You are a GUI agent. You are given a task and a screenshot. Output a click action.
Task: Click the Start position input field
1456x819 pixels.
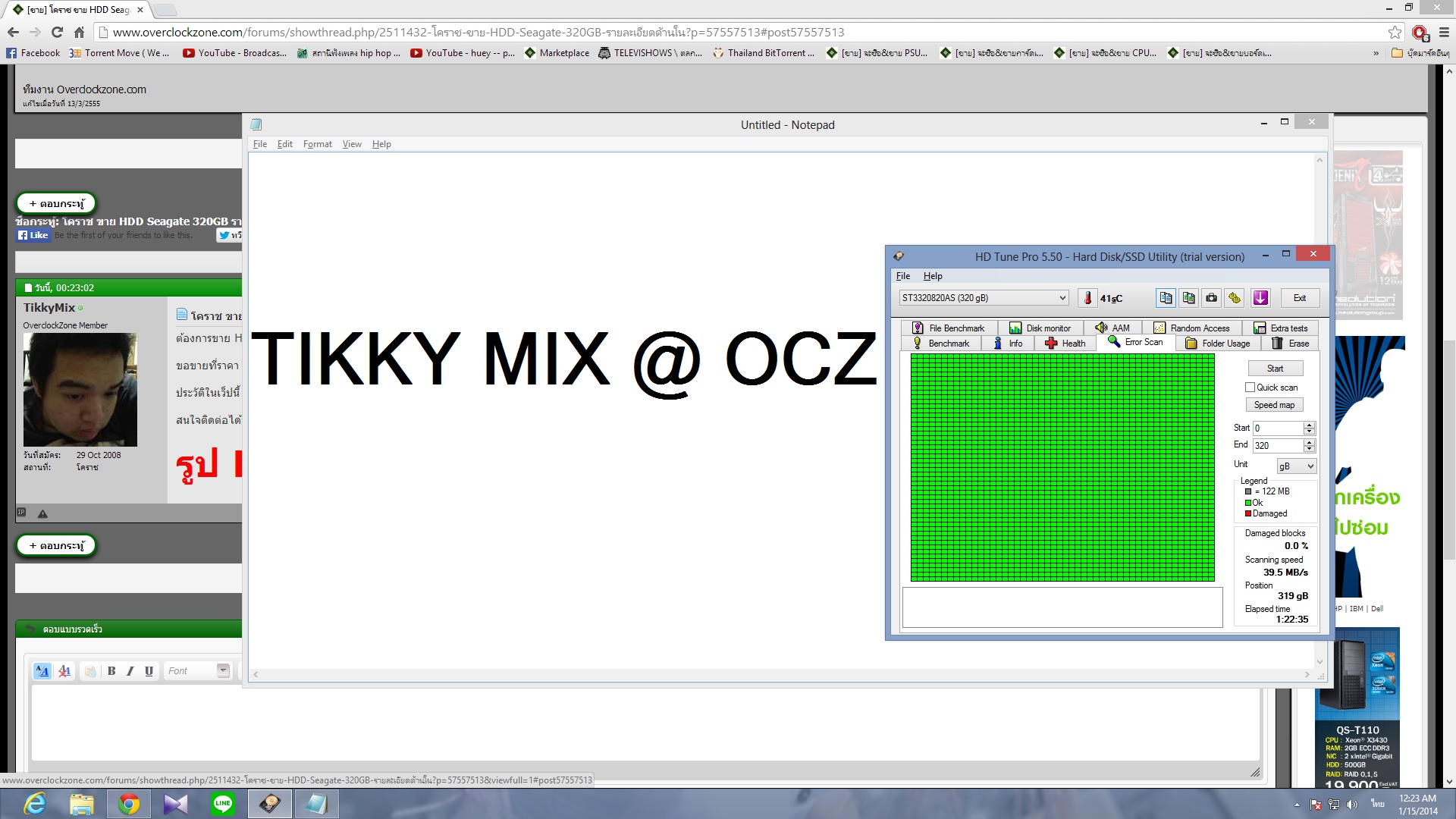point(1278,428)
